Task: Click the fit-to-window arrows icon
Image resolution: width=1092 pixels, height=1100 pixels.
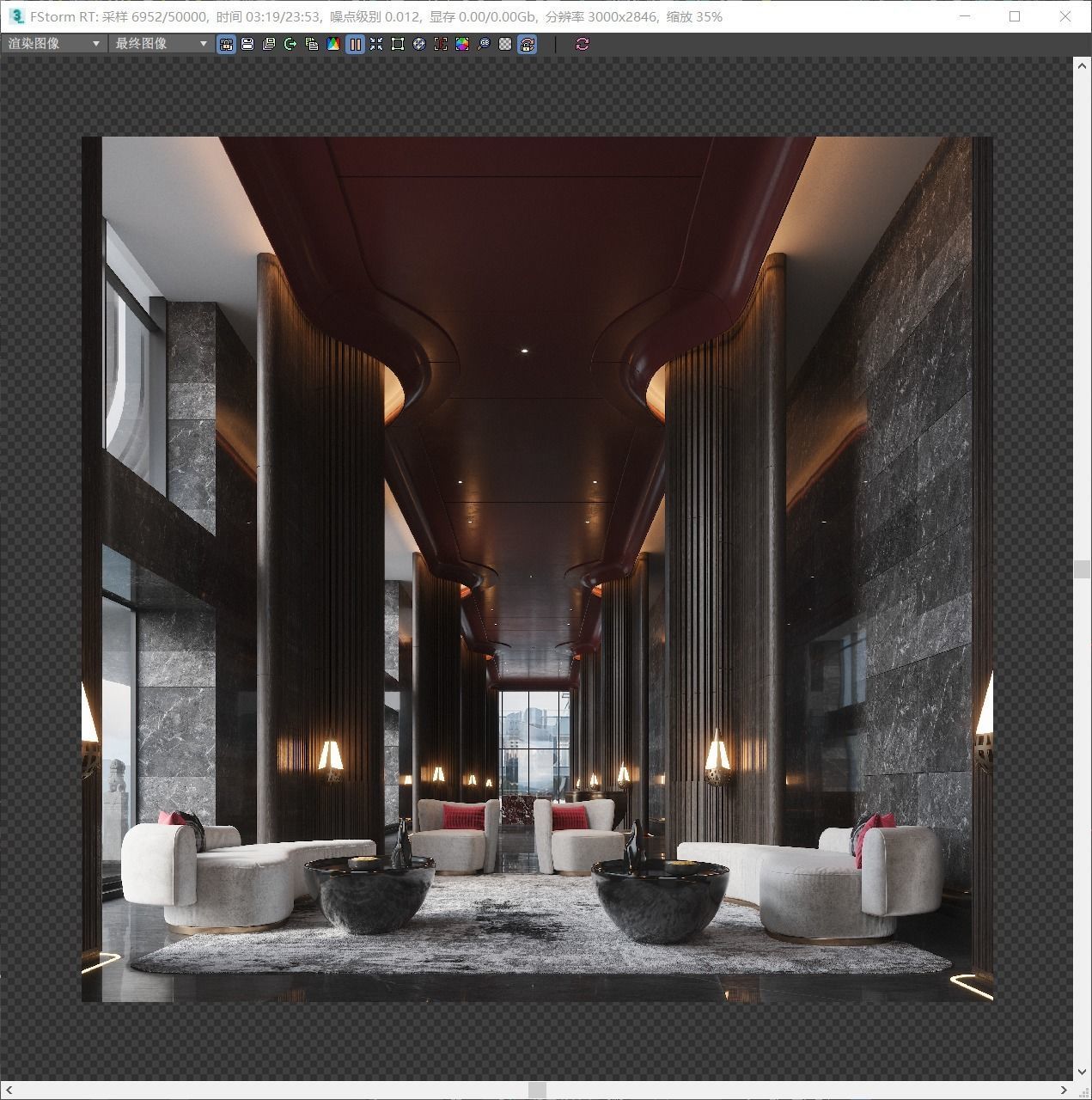Action: point(376,45)
